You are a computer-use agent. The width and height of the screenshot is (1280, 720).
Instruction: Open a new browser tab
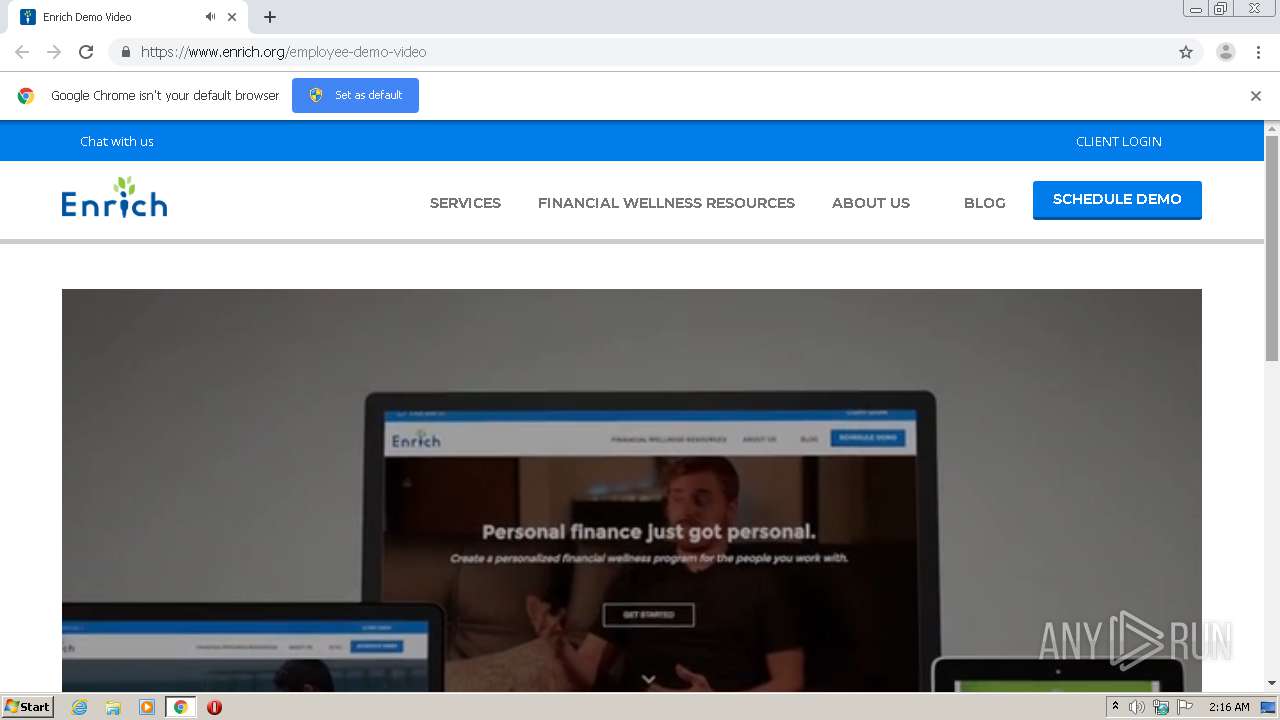click(270, 17)
